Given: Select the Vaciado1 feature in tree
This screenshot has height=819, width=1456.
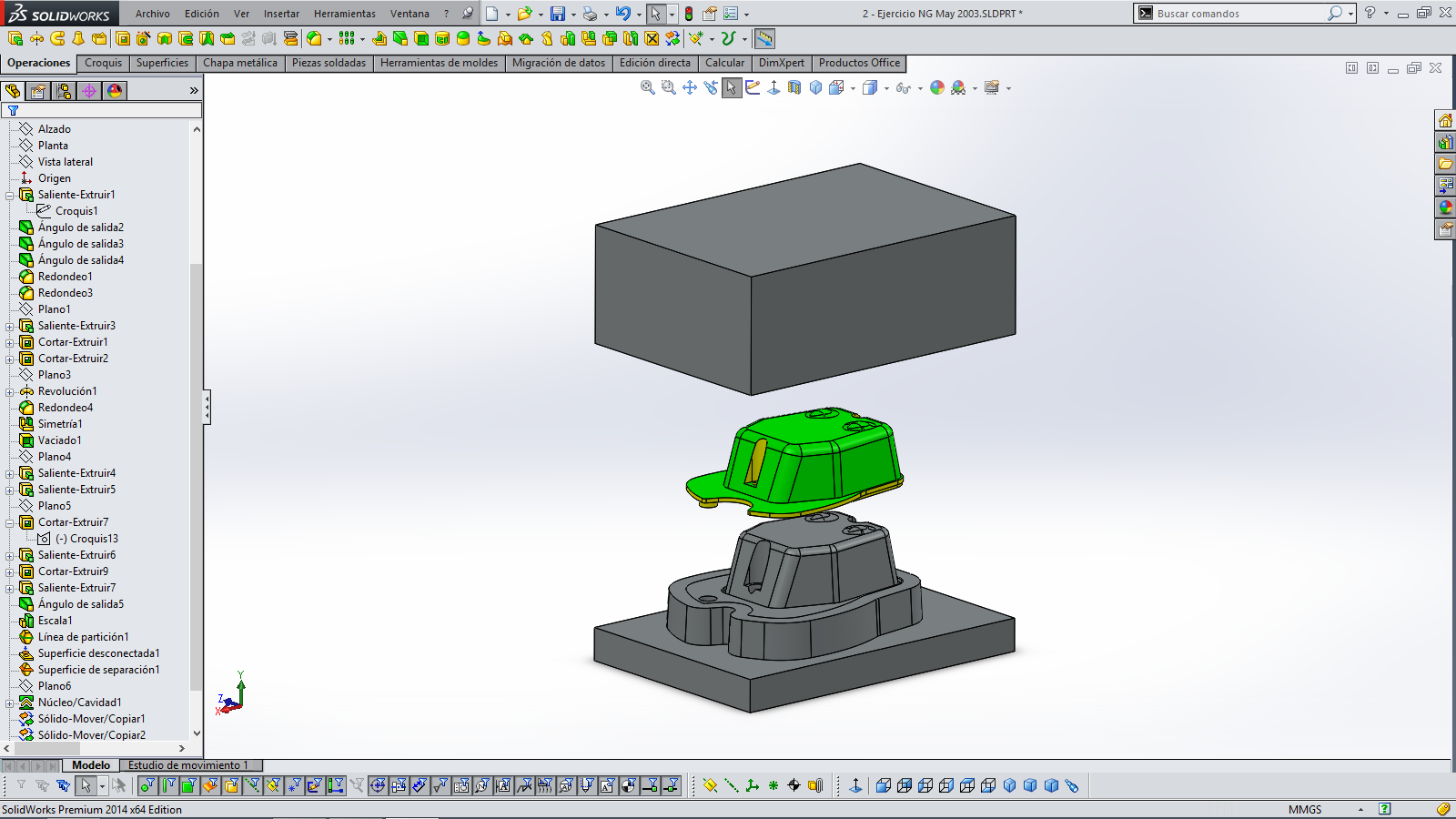Looking at the screenshot, I should [59, 440].
